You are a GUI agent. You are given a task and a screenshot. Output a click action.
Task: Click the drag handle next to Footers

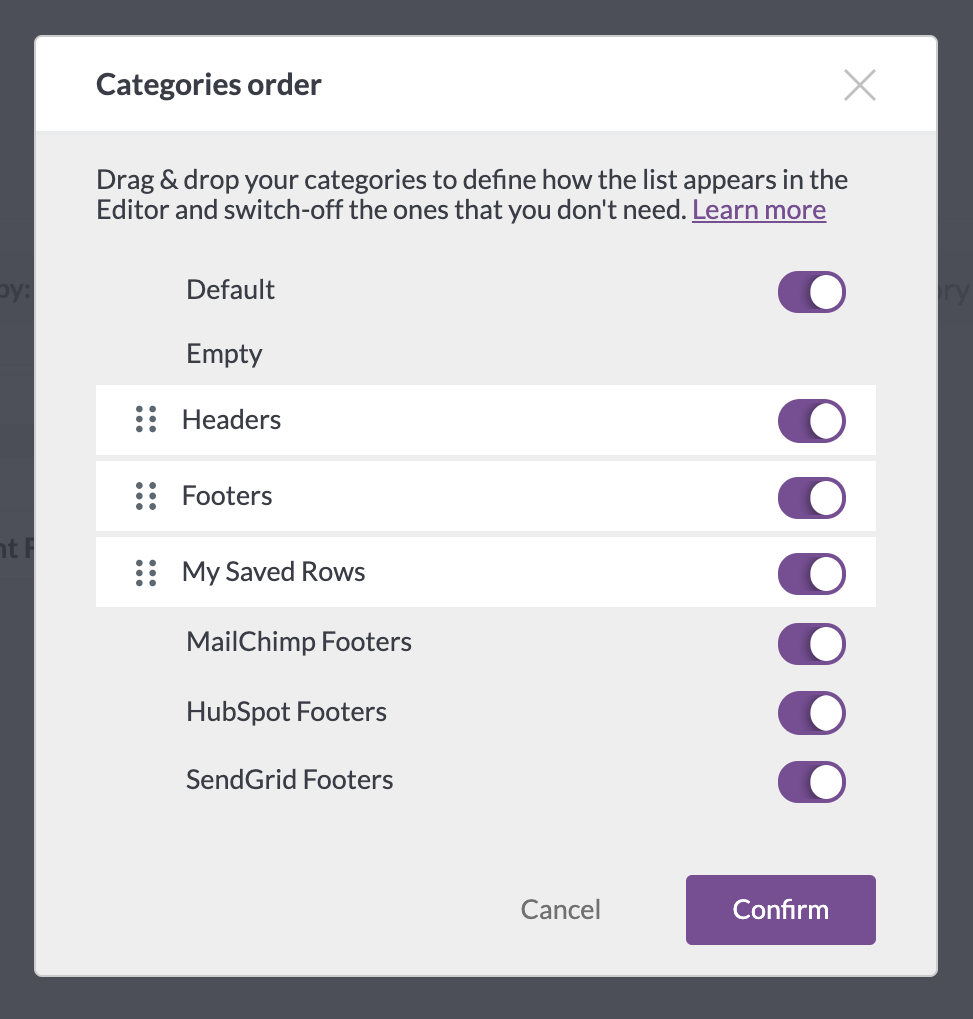(x=146, y=496)
